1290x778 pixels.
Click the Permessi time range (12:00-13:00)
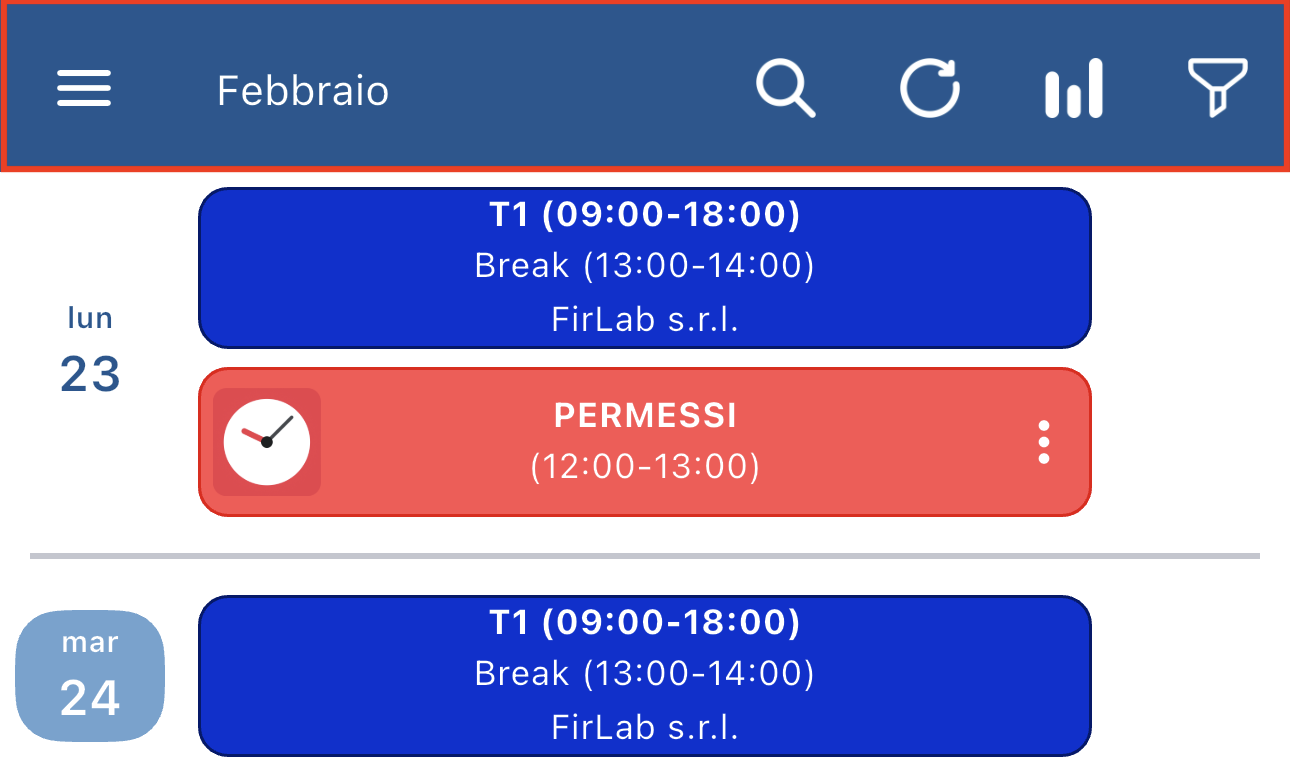pos(645,466)
